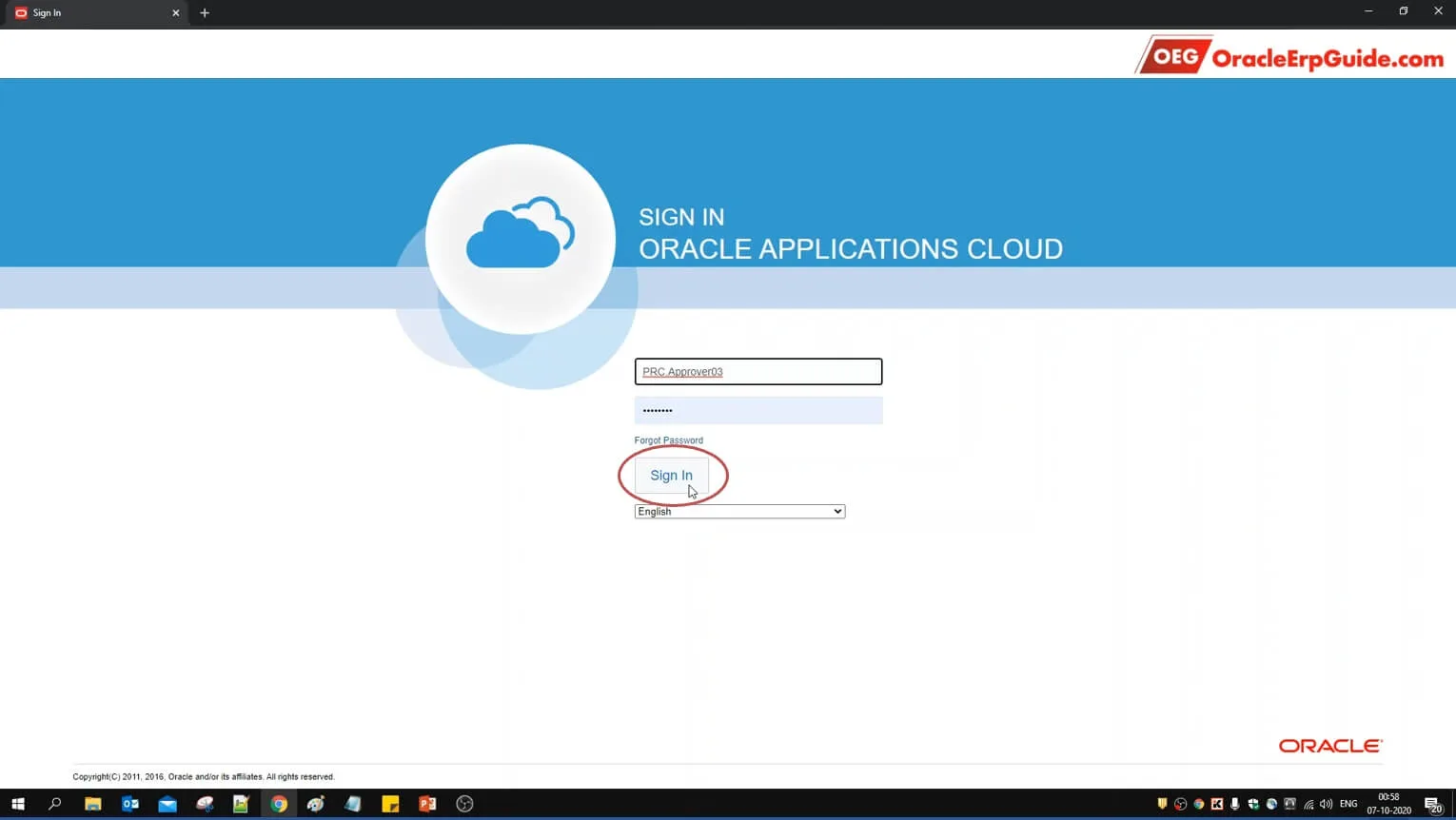The height and width of the screenshot is (820, 1456).
Task: Select the Sign In browser tab
Action: click(x=95, y=13)
